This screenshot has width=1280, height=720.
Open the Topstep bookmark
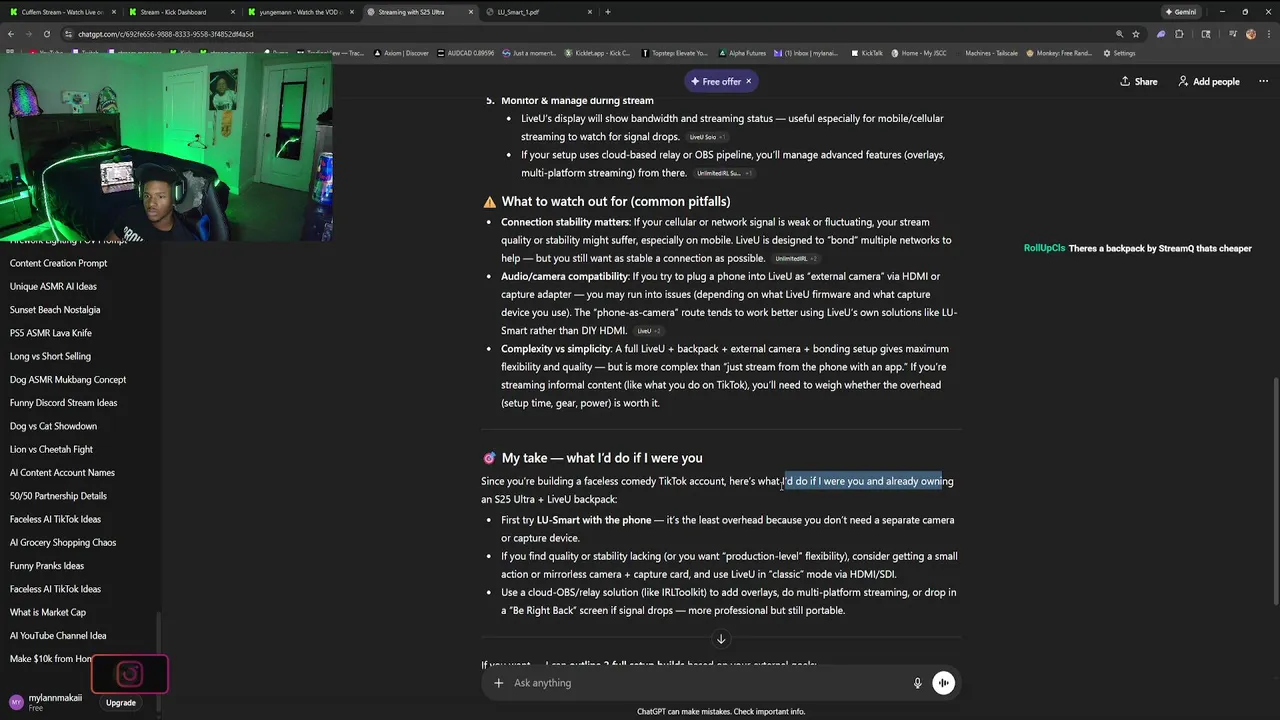click(x=674, y=53)
